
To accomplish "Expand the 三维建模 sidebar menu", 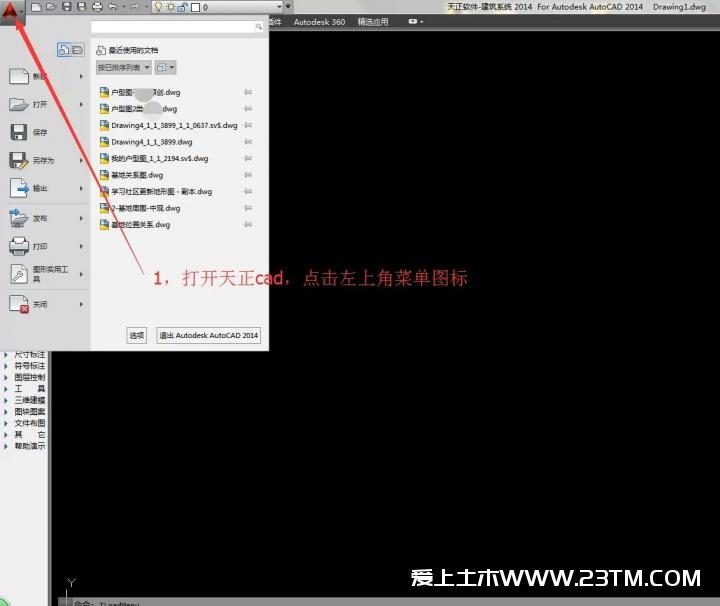I will pos(24,400).
